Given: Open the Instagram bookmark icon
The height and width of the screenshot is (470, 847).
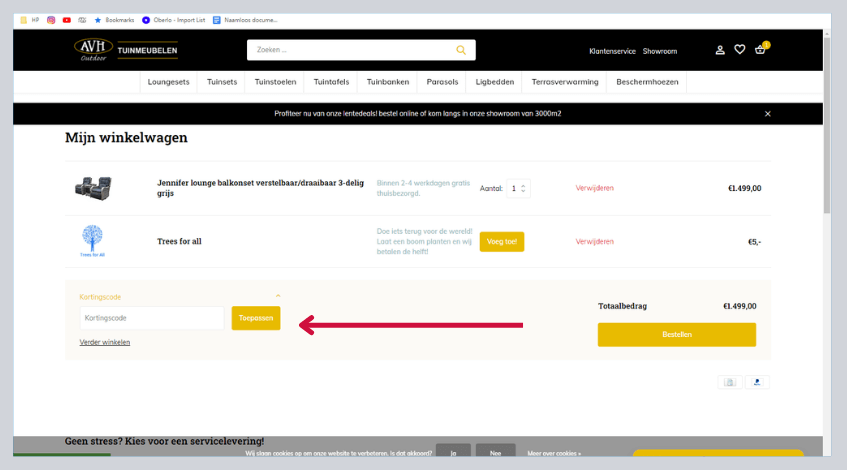Looking at the screenshot, I should pos(51,19).
